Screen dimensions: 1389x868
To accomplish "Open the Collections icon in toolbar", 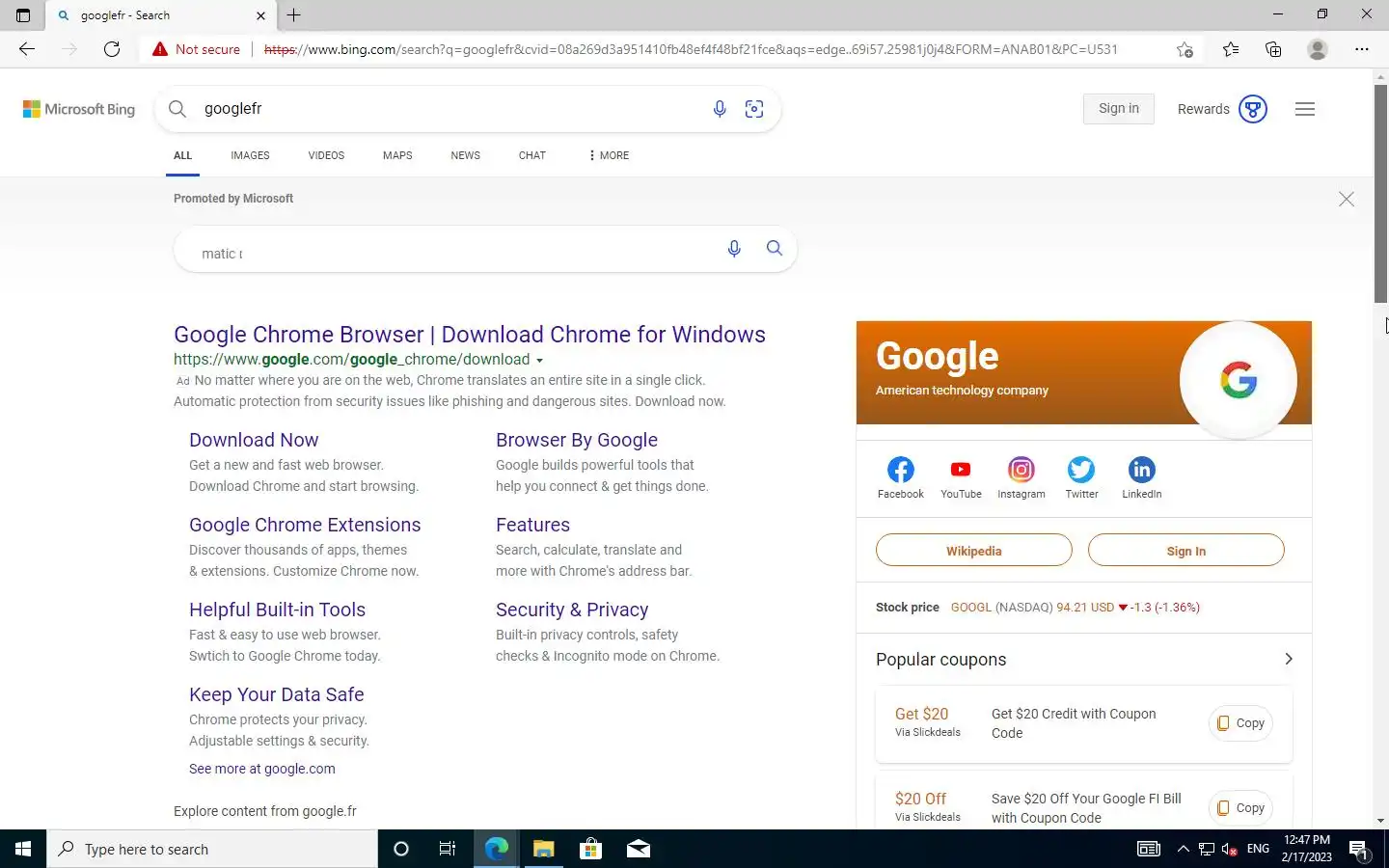I will coord(1273,49).
